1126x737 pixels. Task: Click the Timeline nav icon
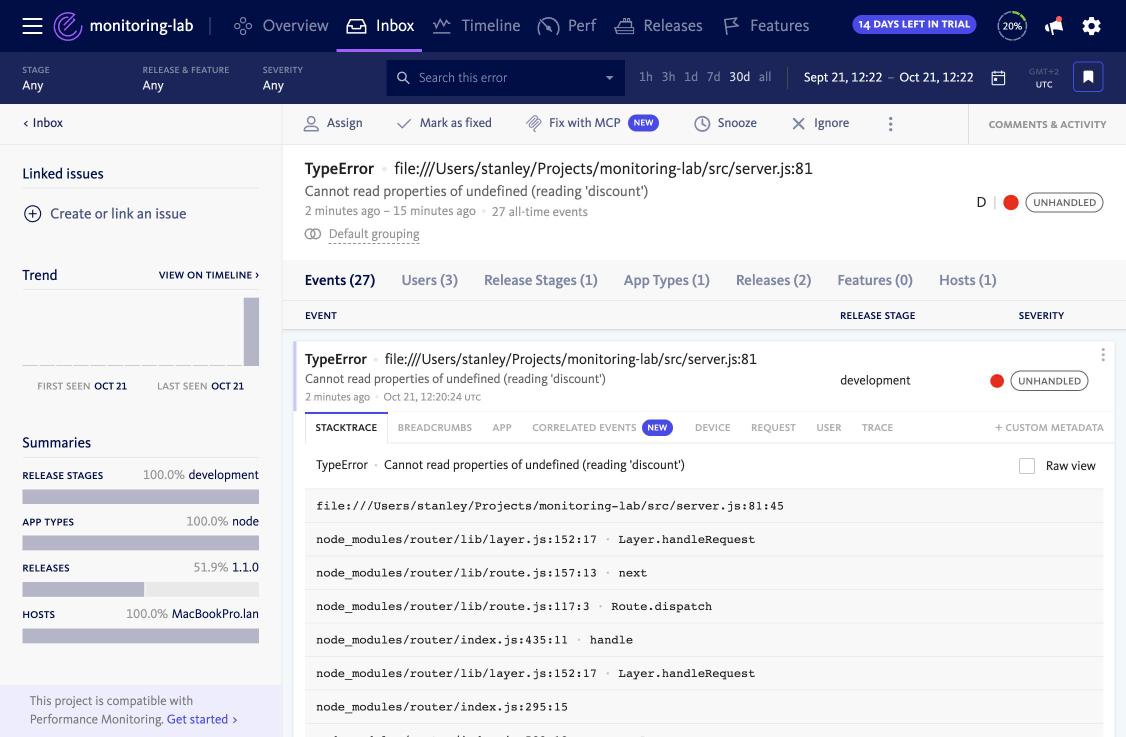[442, 26]
